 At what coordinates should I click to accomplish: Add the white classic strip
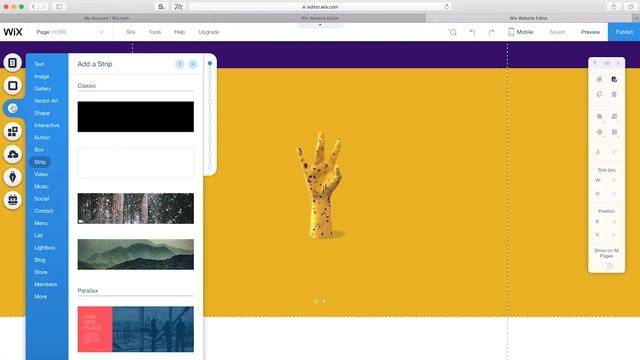tap(136, 162)
